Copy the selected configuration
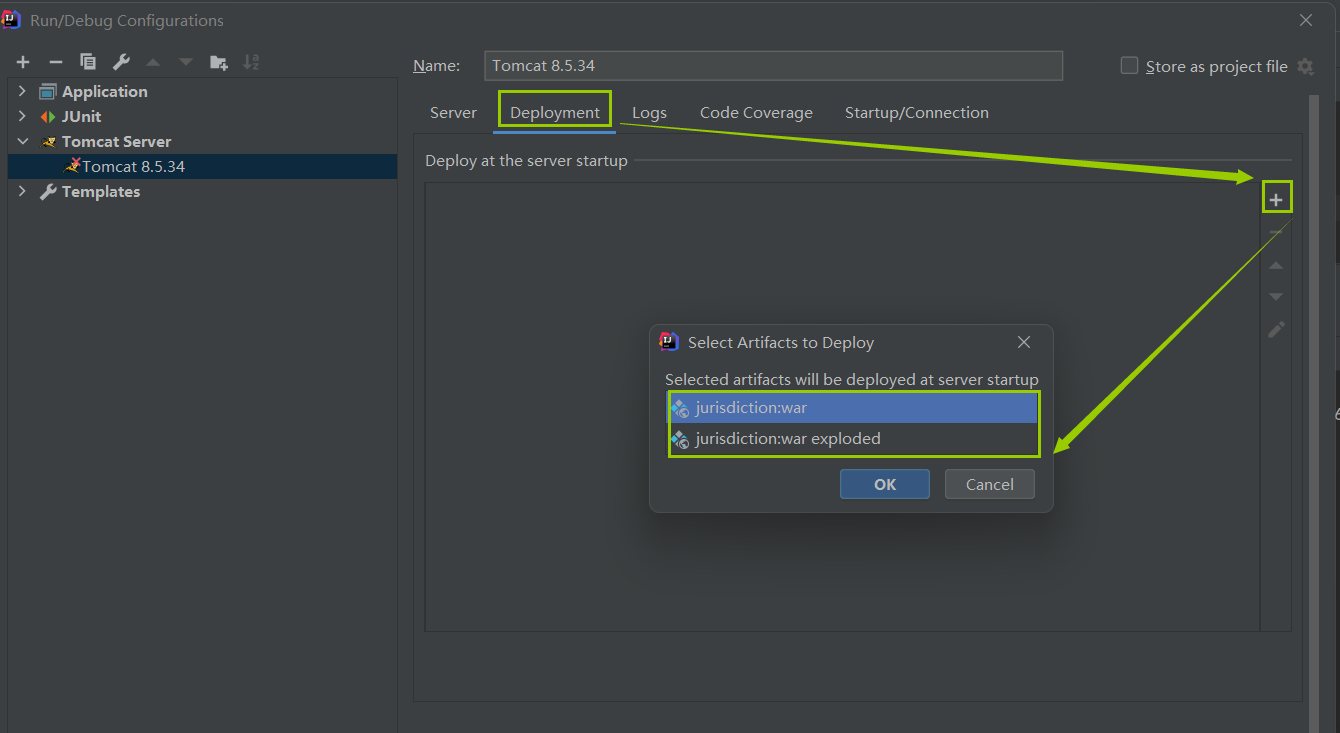1340x733 pixels. [88, 62]
